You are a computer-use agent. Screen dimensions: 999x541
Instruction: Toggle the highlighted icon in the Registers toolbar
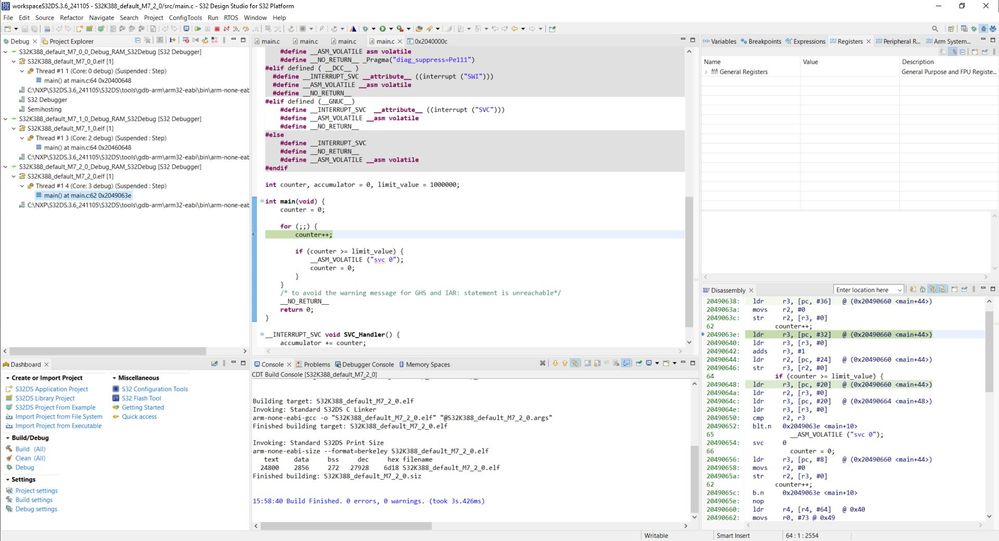click(953, 52)
